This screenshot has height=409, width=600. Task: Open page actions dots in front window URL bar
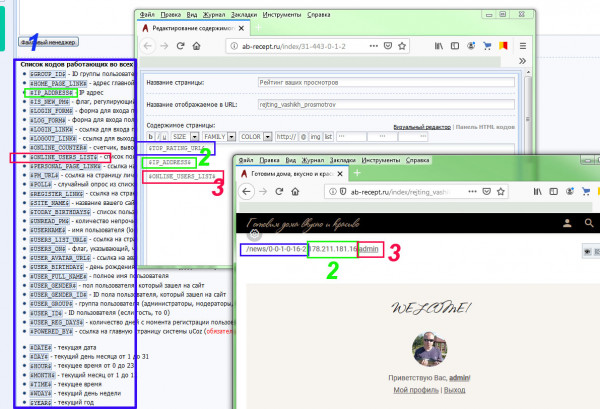tap(472, 191)
